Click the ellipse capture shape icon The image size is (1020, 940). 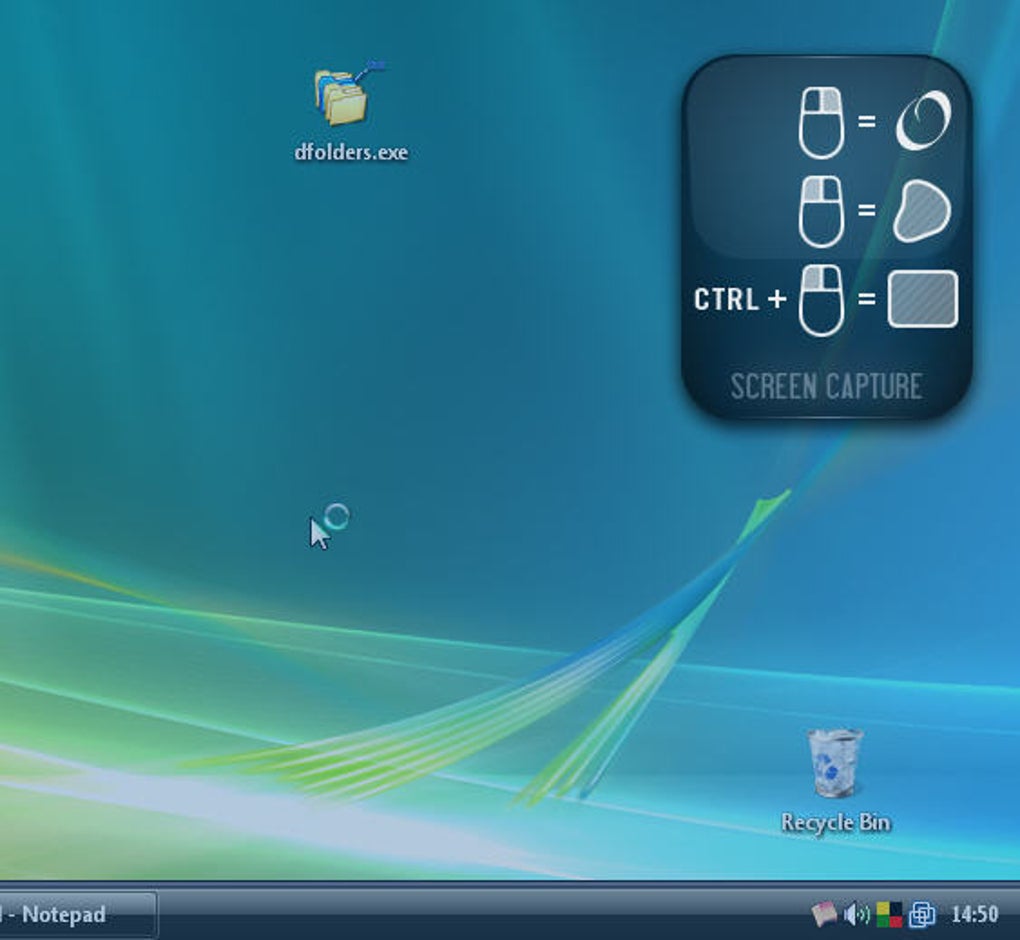pyautogui.click(x=922, y=122)
